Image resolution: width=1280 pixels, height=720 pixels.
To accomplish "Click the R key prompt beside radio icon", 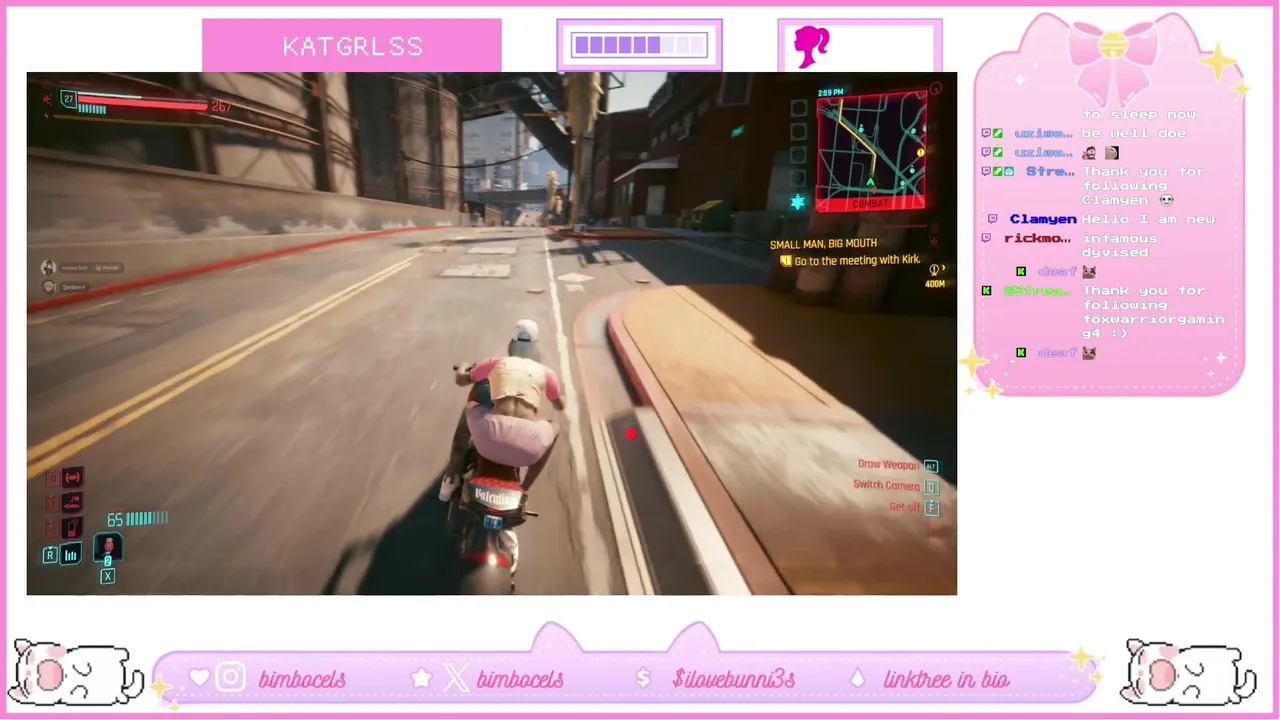I will coord(50,555).
